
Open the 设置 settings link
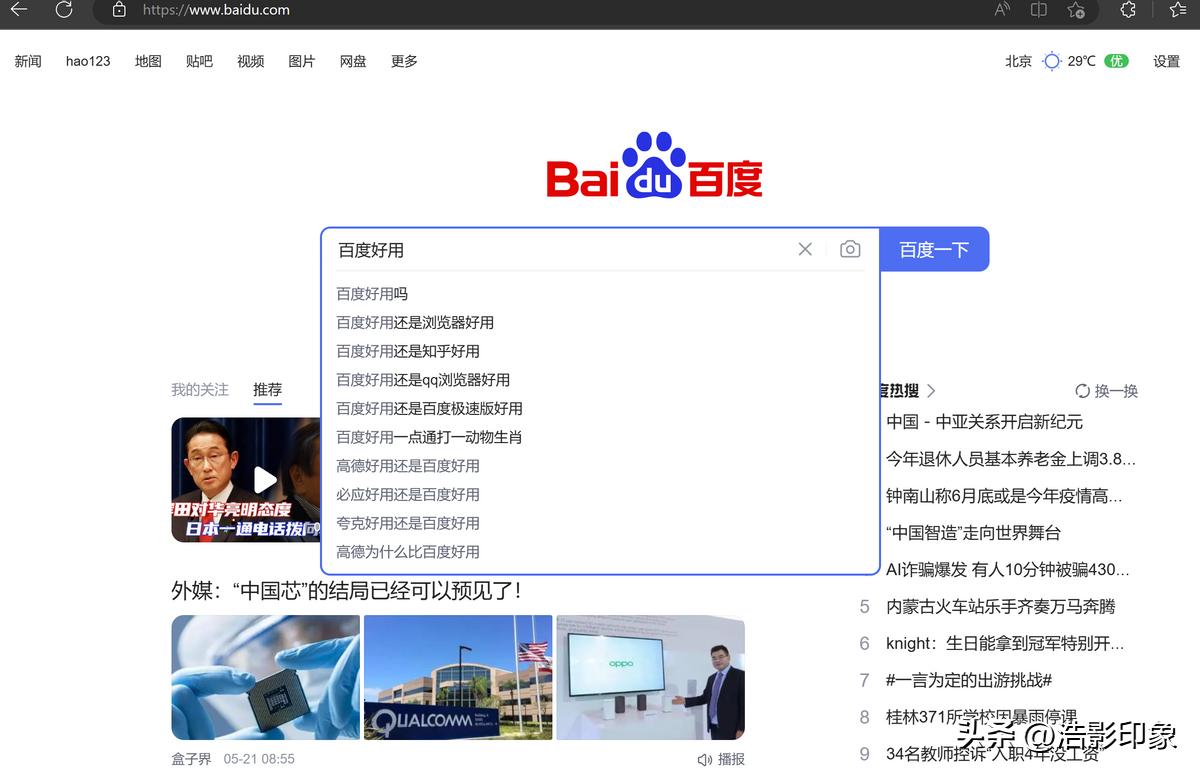click(x=1166, y=61)
